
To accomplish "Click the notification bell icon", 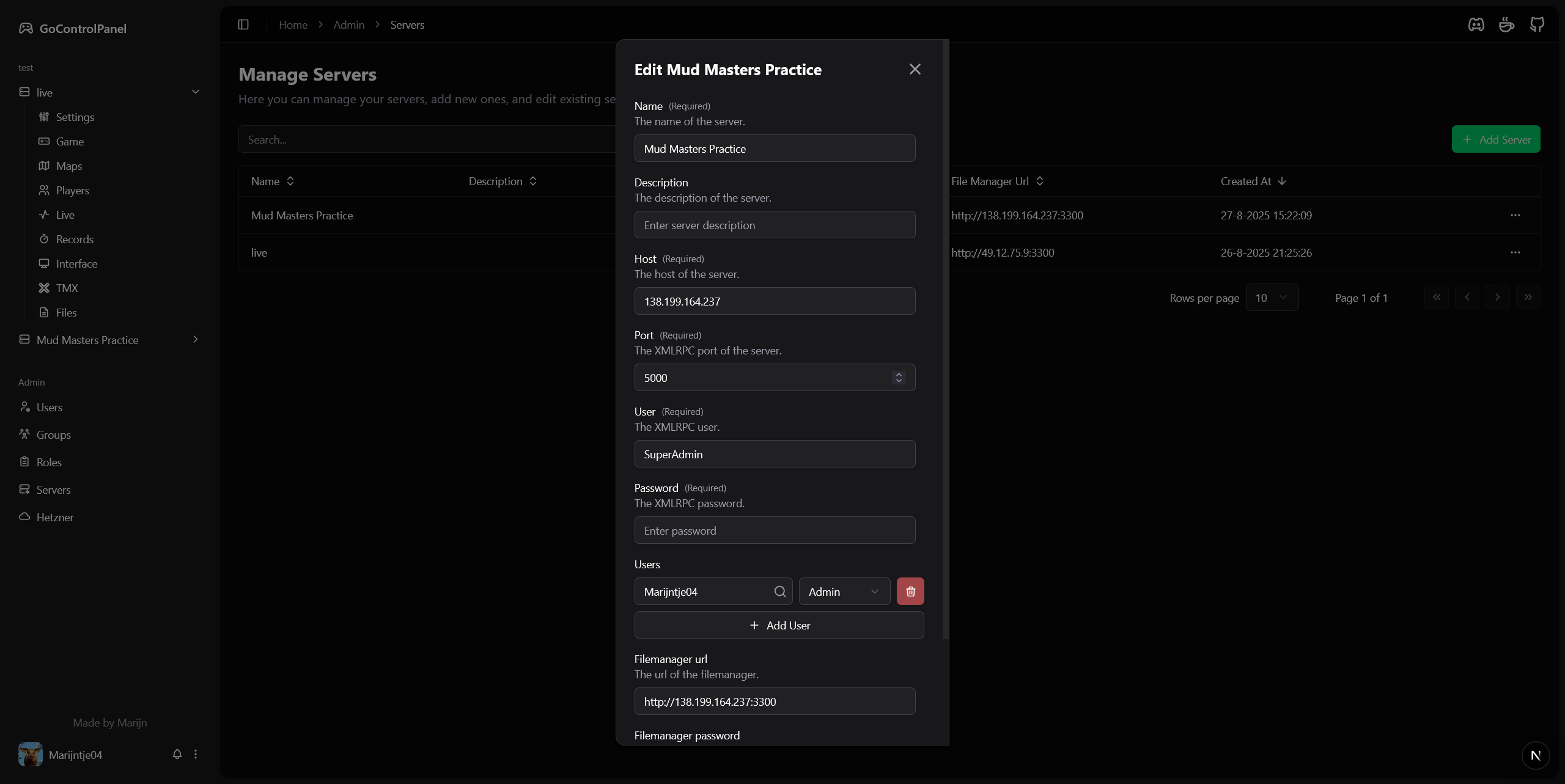I will [x=177, y=754].
